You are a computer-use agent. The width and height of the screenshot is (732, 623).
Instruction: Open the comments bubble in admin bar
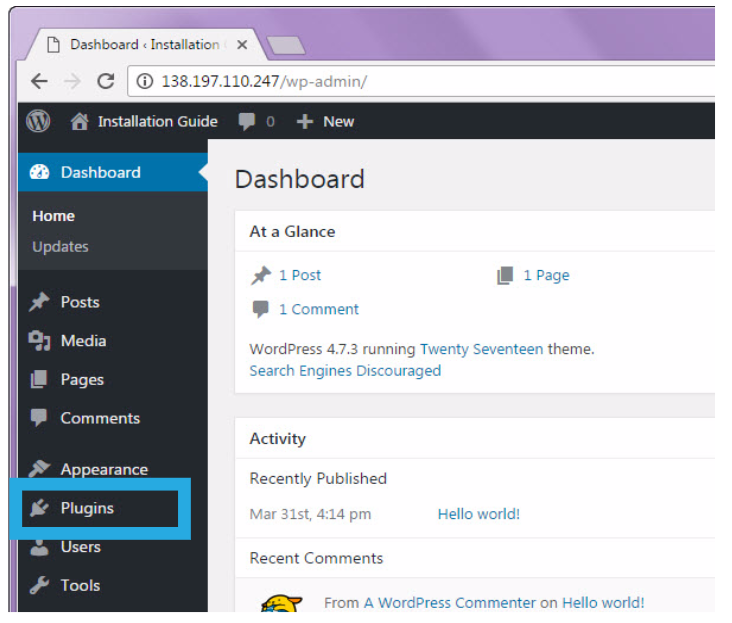click(x=247, y=121)
